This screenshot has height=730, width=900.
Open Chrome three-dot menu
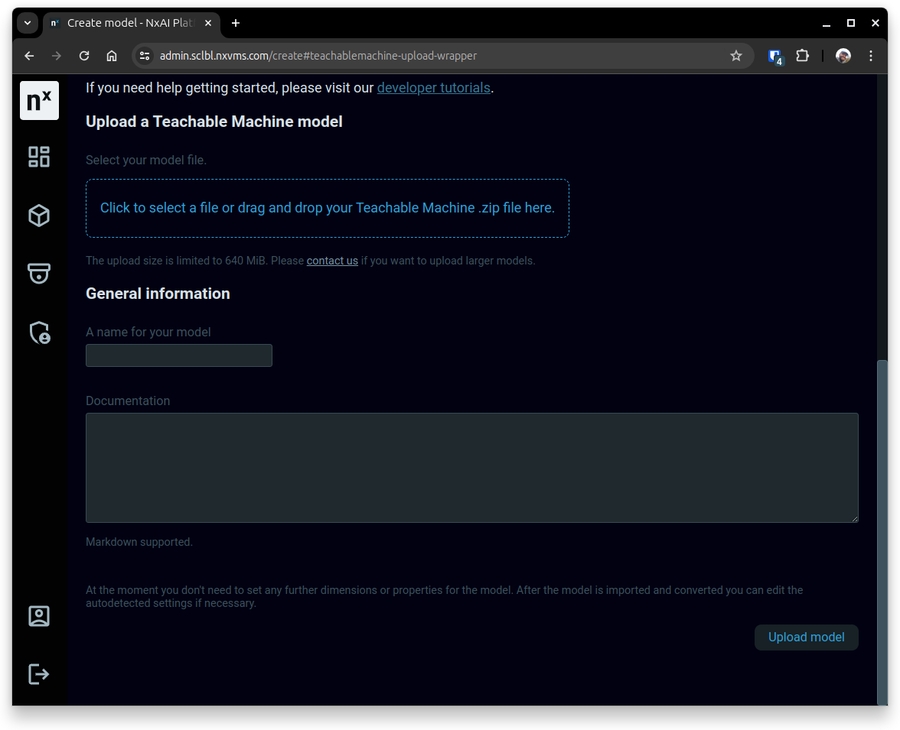click(x=870, y=56)
